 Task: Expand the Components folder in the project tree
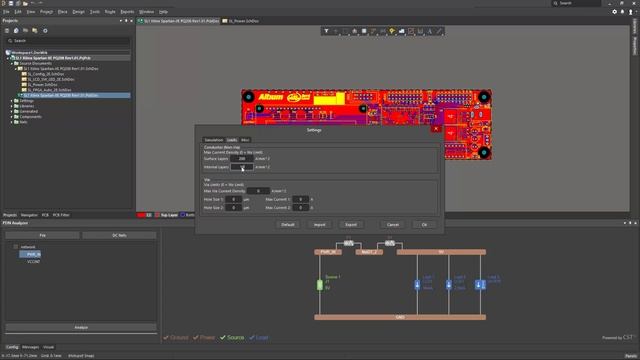(x=12, y=117)
